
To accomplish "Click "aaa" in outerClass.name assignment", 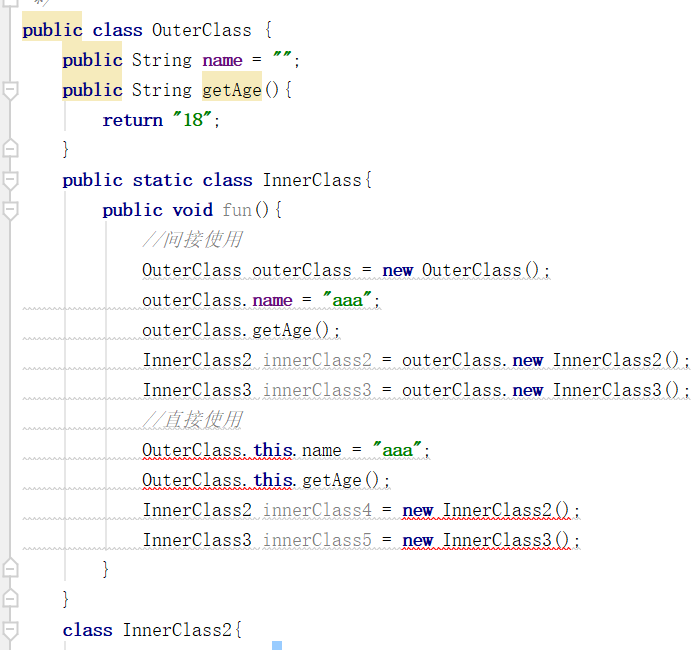I will [x=347, y=300].
